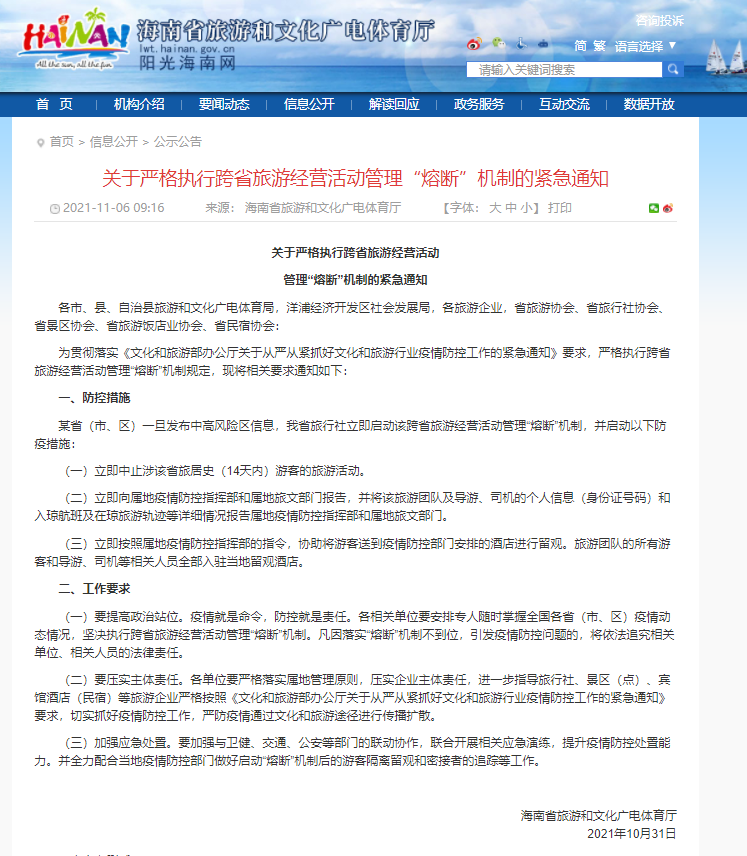Click the search magnifier button
747x856 pixels.
coord(673,69)
